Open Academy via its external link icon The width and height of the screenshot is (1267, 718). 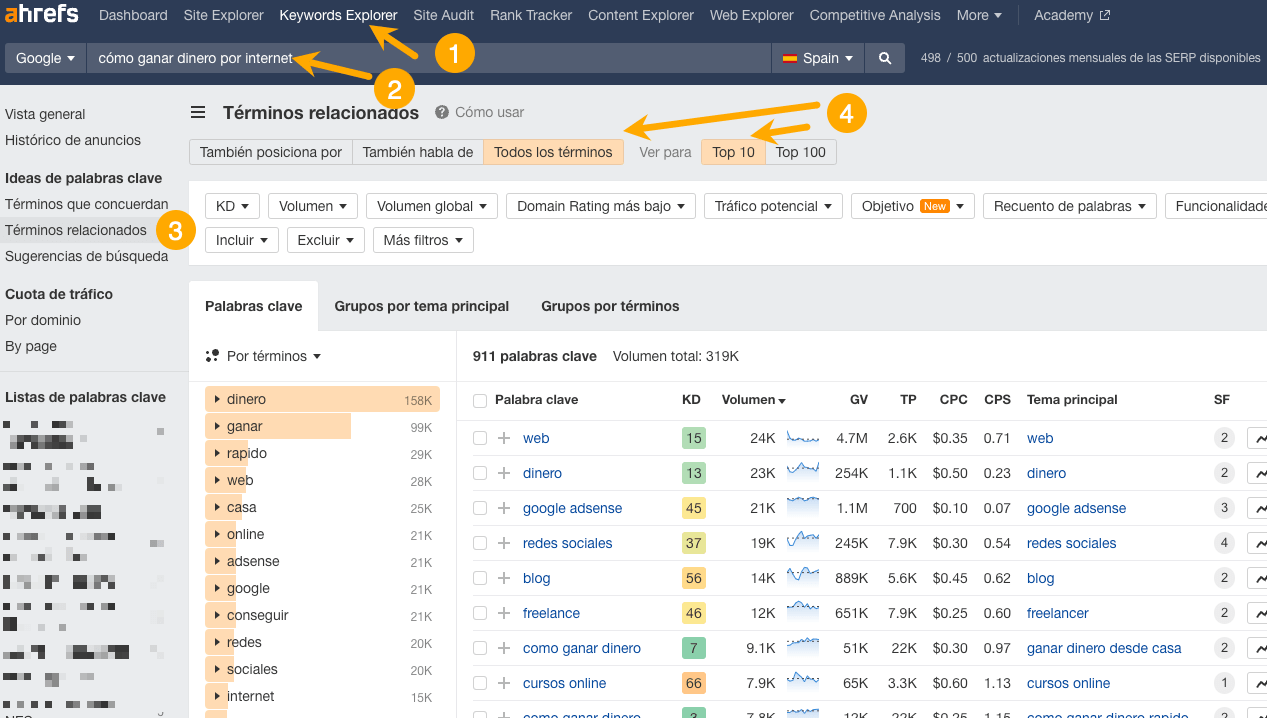click(x=1107, y=15)
